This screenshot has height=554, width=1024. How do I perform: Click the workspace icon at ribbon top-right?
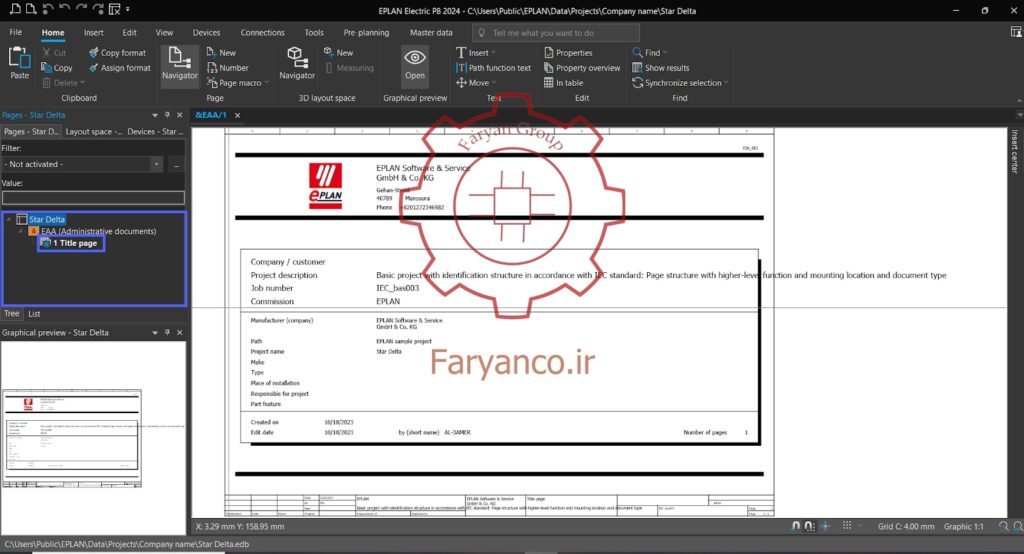coord(1016,32)
